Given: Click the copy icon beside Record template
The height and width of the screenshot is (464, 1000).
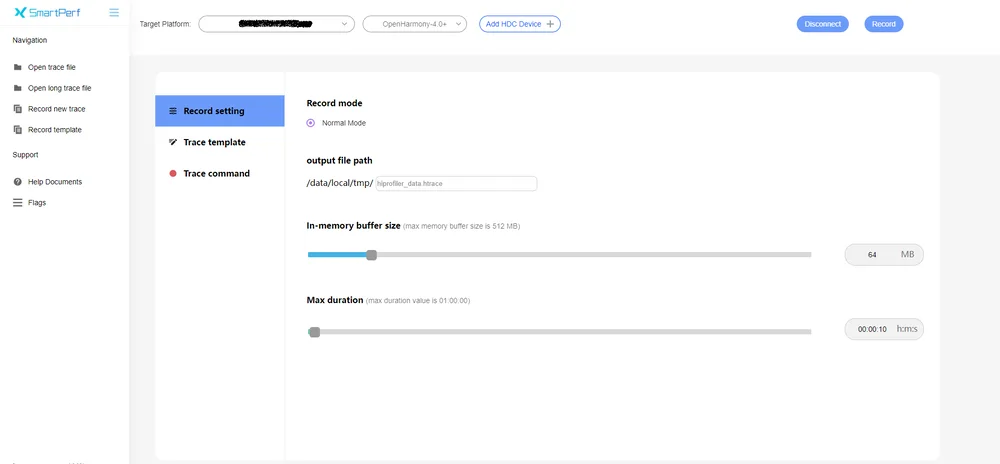Looking at the screenshot, I should click(18, 129).
